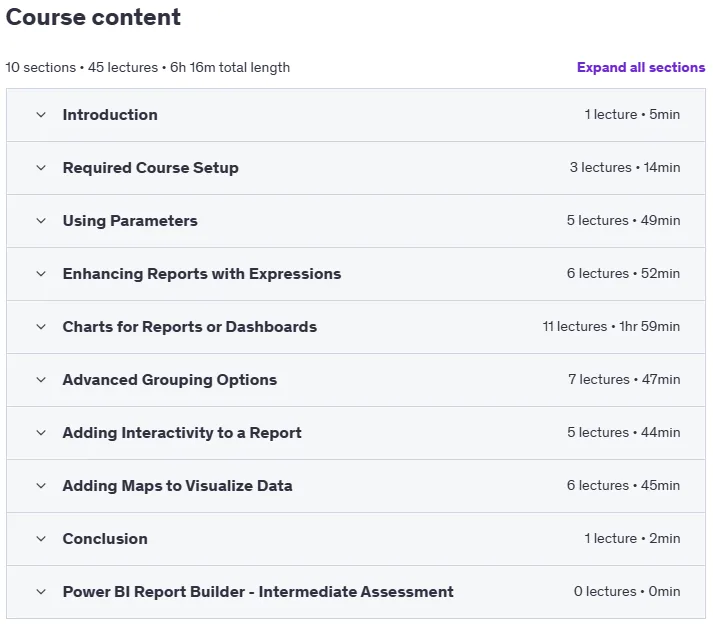This screenshot has height=630, width=713.
Task: Select '11 lectures • 1hr 59min' text
Action: click(x=611, y=326)
